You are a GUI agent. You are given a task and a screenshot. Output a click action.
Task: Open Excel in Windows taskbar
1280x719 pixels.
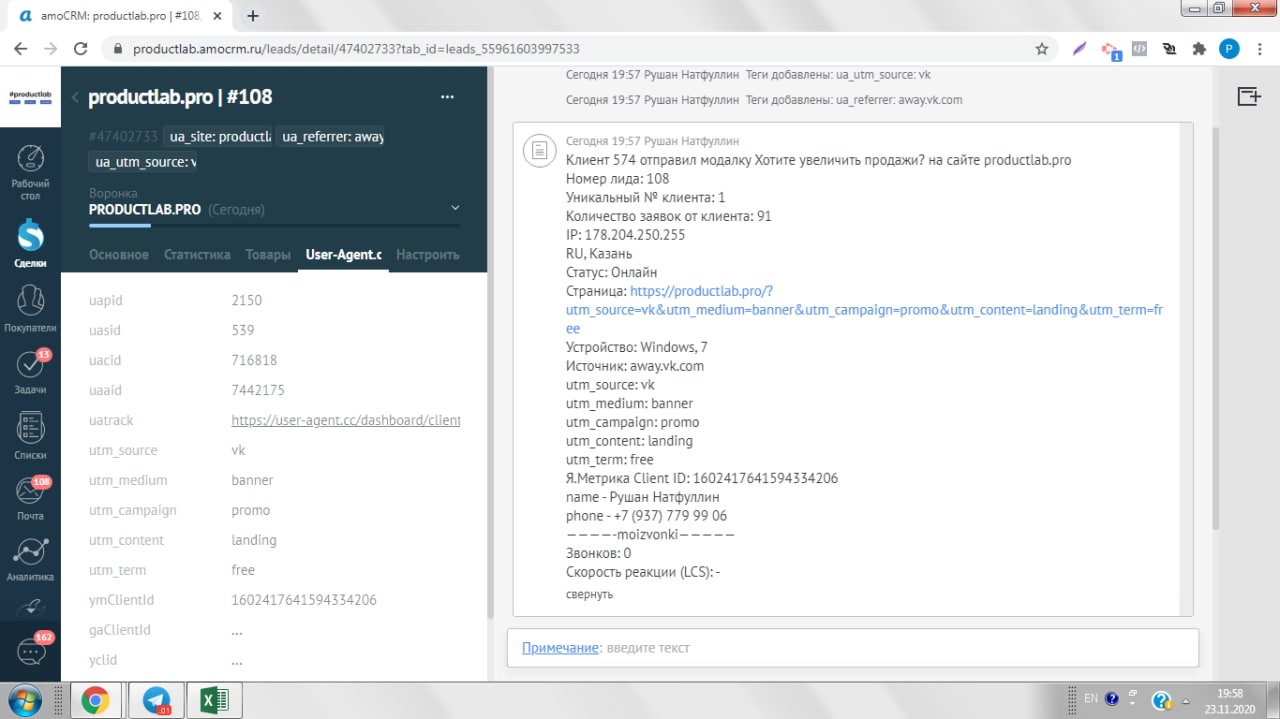pyautogui.click(x=214, y=700)
